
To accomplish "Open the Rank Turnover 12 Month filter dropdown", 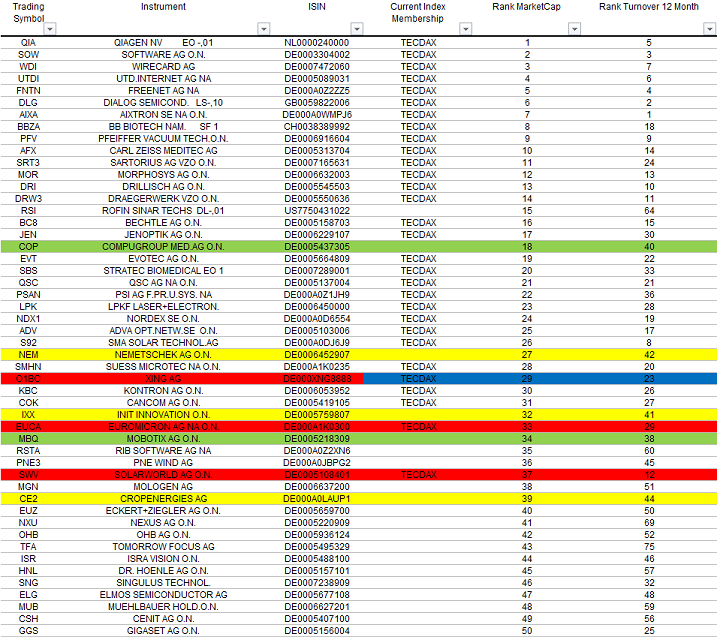I will click(x=709, y=29).
